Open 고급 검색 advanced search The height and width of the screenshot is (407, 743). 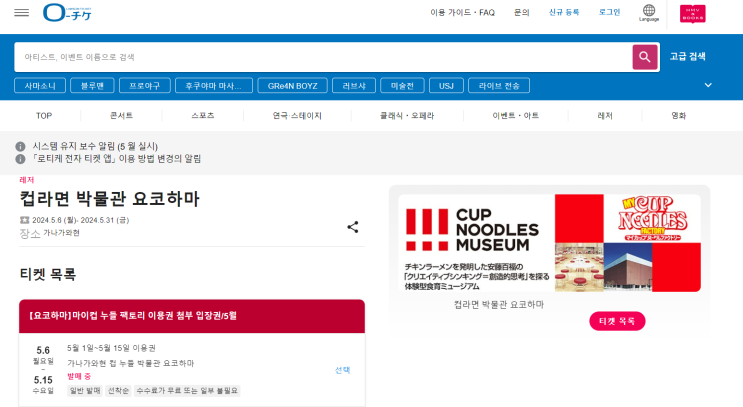[x=688, y=56]
